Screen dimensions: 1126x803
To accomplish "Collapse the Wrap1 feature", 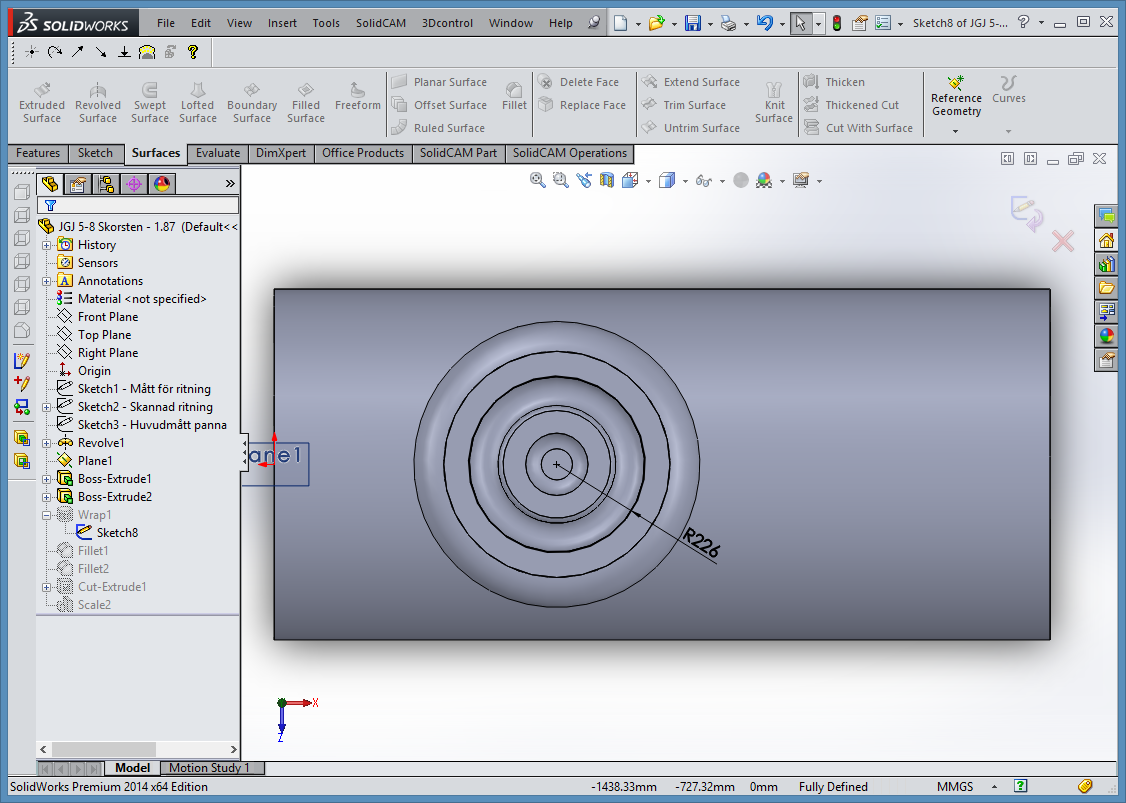I will (x=47, y=515).
